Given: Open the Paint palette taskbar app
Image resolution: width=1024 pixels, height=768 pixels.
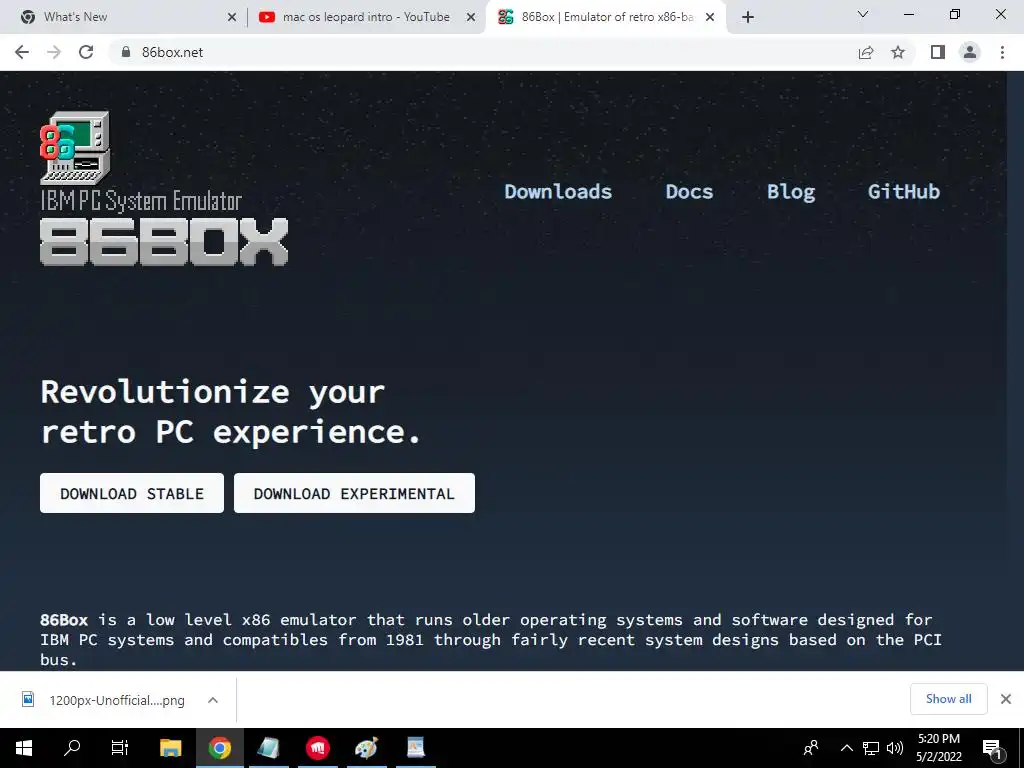Looking at the screenshot, I should pyautogui.click(x=366, y=748).
